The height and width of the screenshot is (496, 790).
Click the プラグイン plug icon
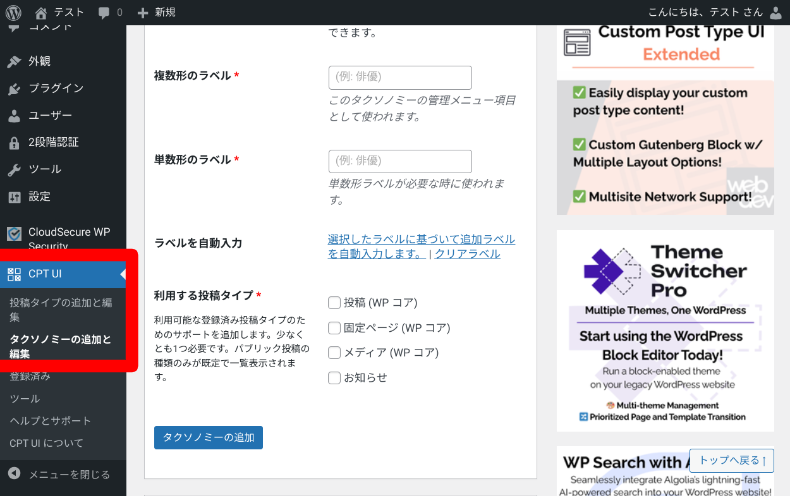[x=14, y=89]
